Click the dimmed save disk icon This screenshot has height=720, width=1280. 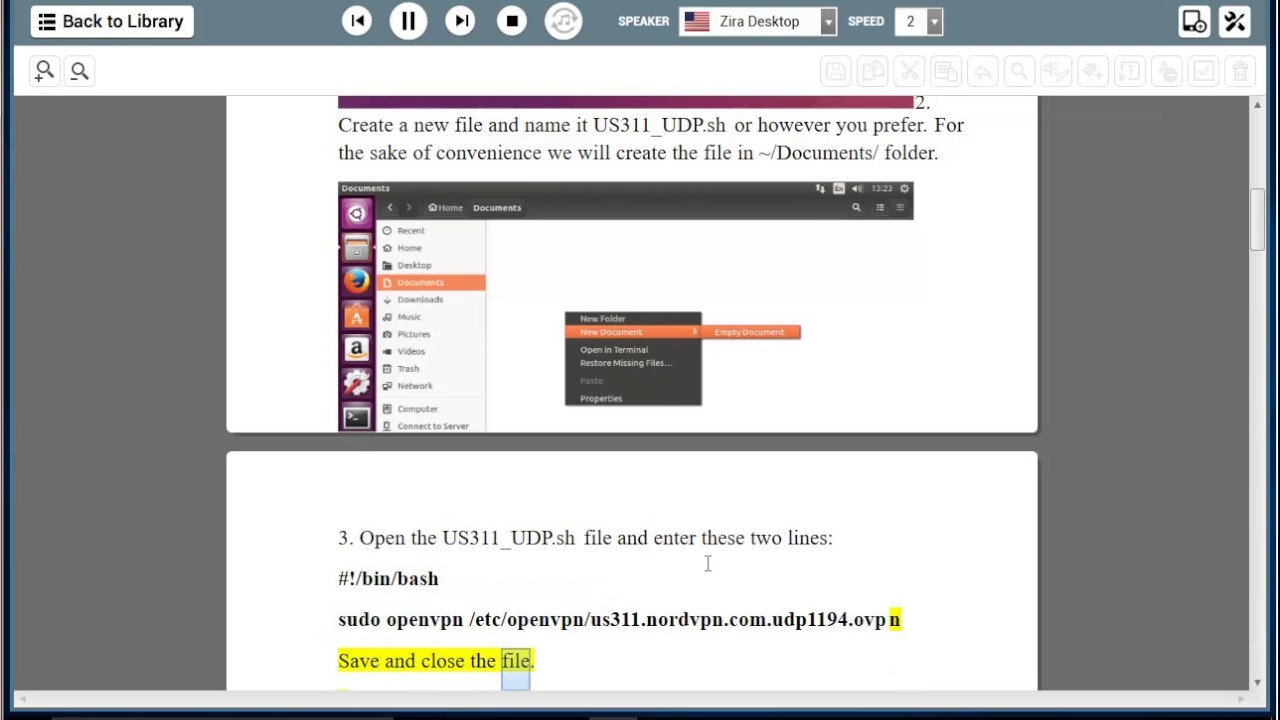tap(836, 71)
